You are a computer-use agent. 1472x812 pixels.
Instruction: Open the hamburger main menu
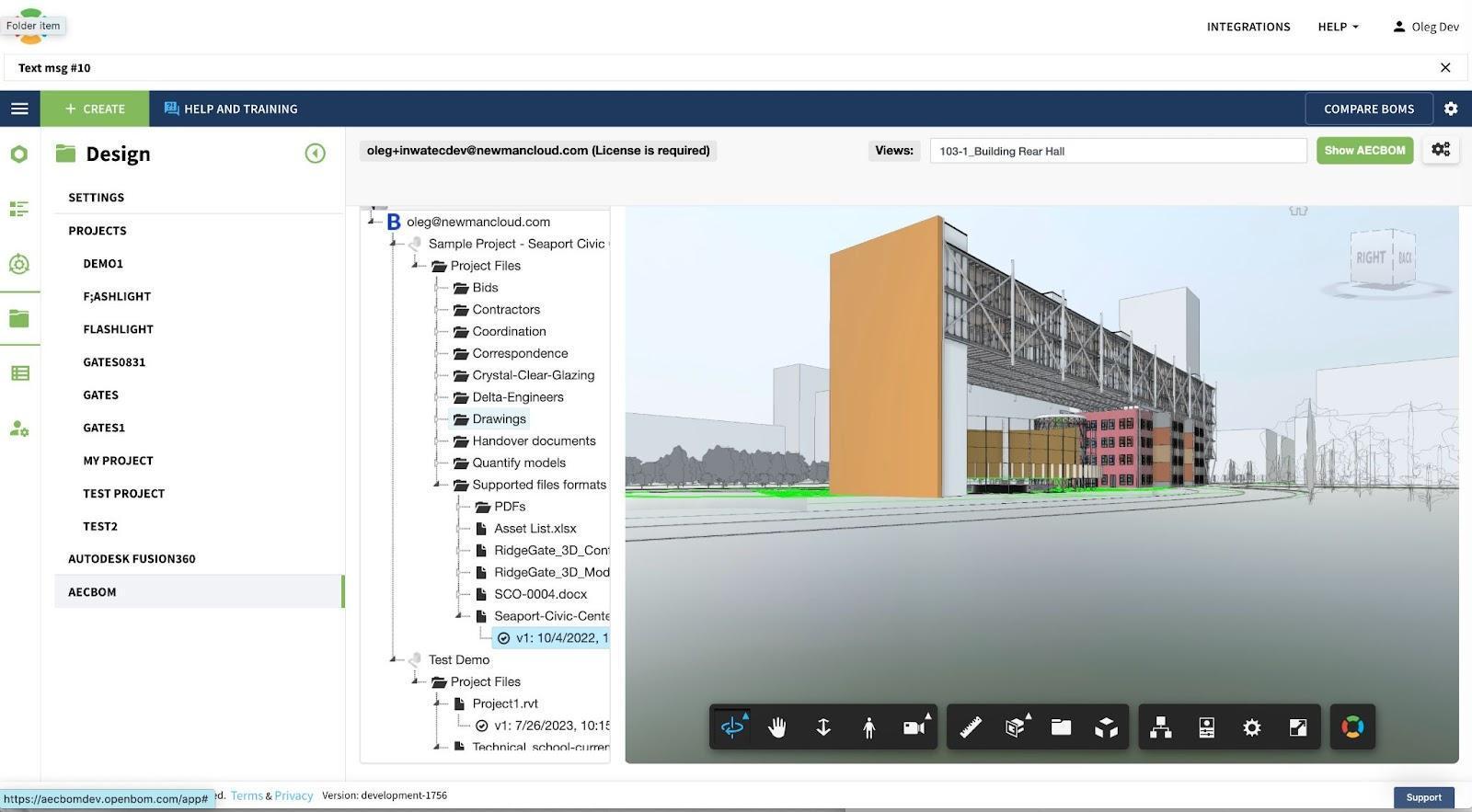[19, 109]
